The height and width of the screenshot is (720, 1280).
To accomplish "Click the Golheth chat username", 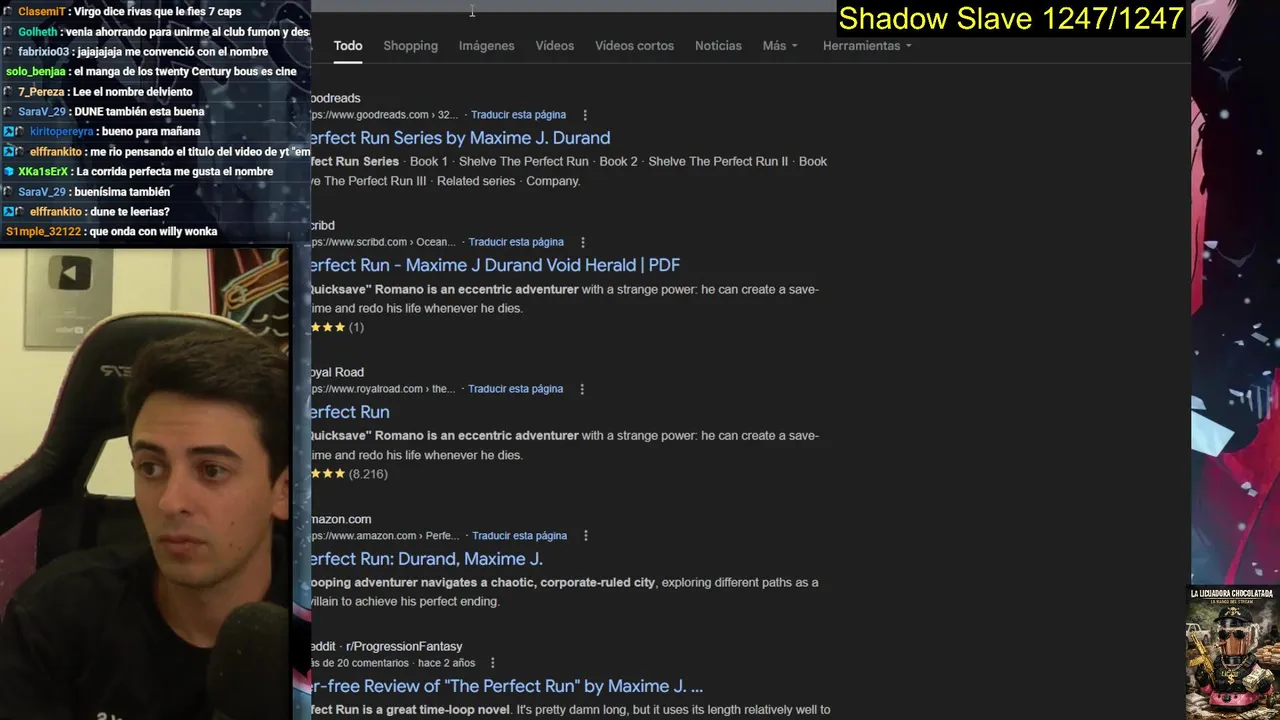I will coord(38,32).
